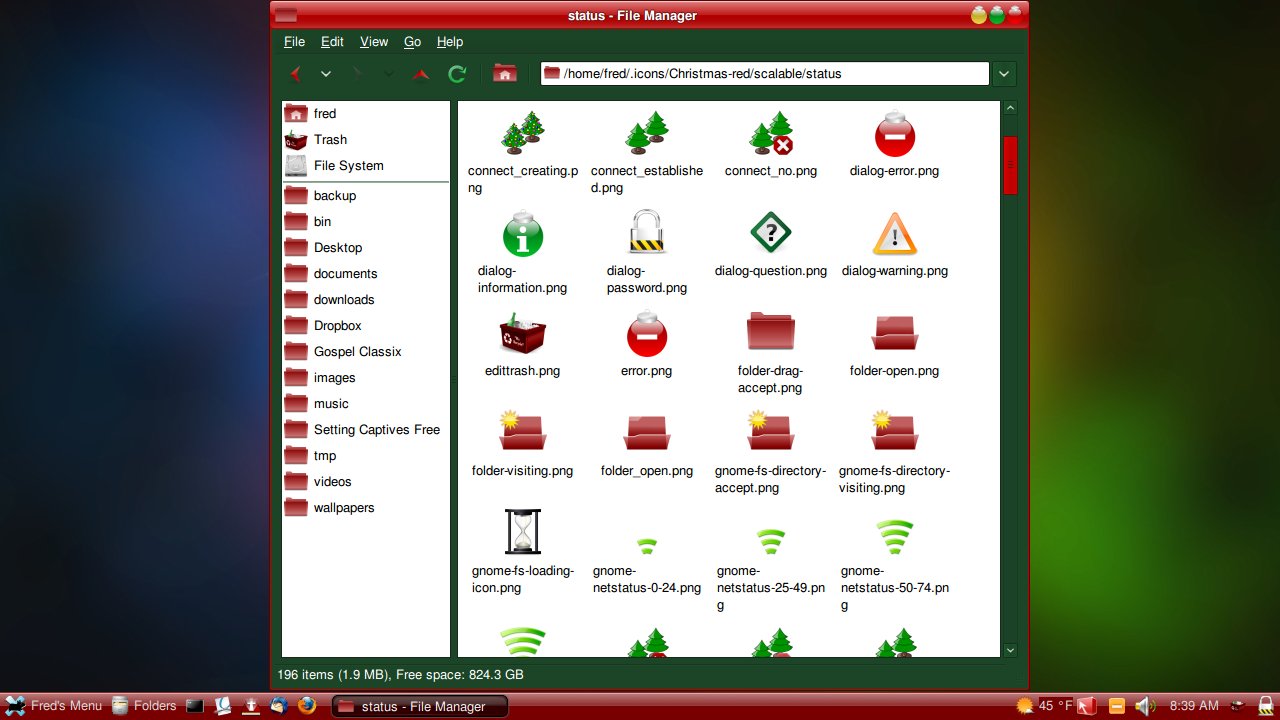Open the downloads bookmark
Image resolution: width=1280 pixels, height=720 pixels.
pos(366,300)
